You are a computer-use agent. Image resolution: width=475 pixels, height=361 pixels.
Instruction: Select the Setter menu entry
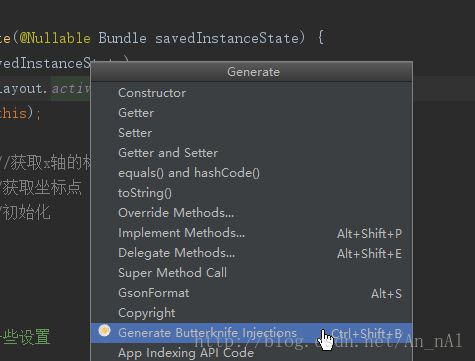click(252, 133)
